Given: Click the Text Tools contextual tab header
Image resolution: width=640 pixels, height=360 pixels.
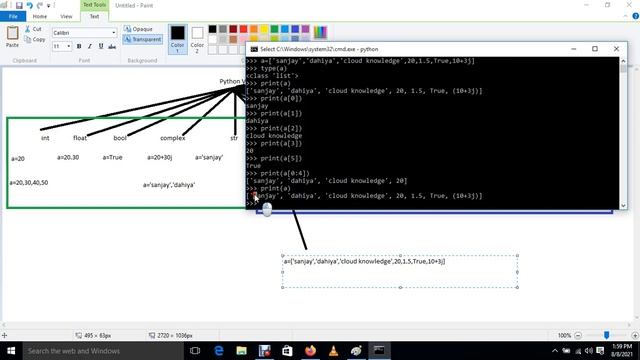Looking at the screenshot, I should pos(94,5).
